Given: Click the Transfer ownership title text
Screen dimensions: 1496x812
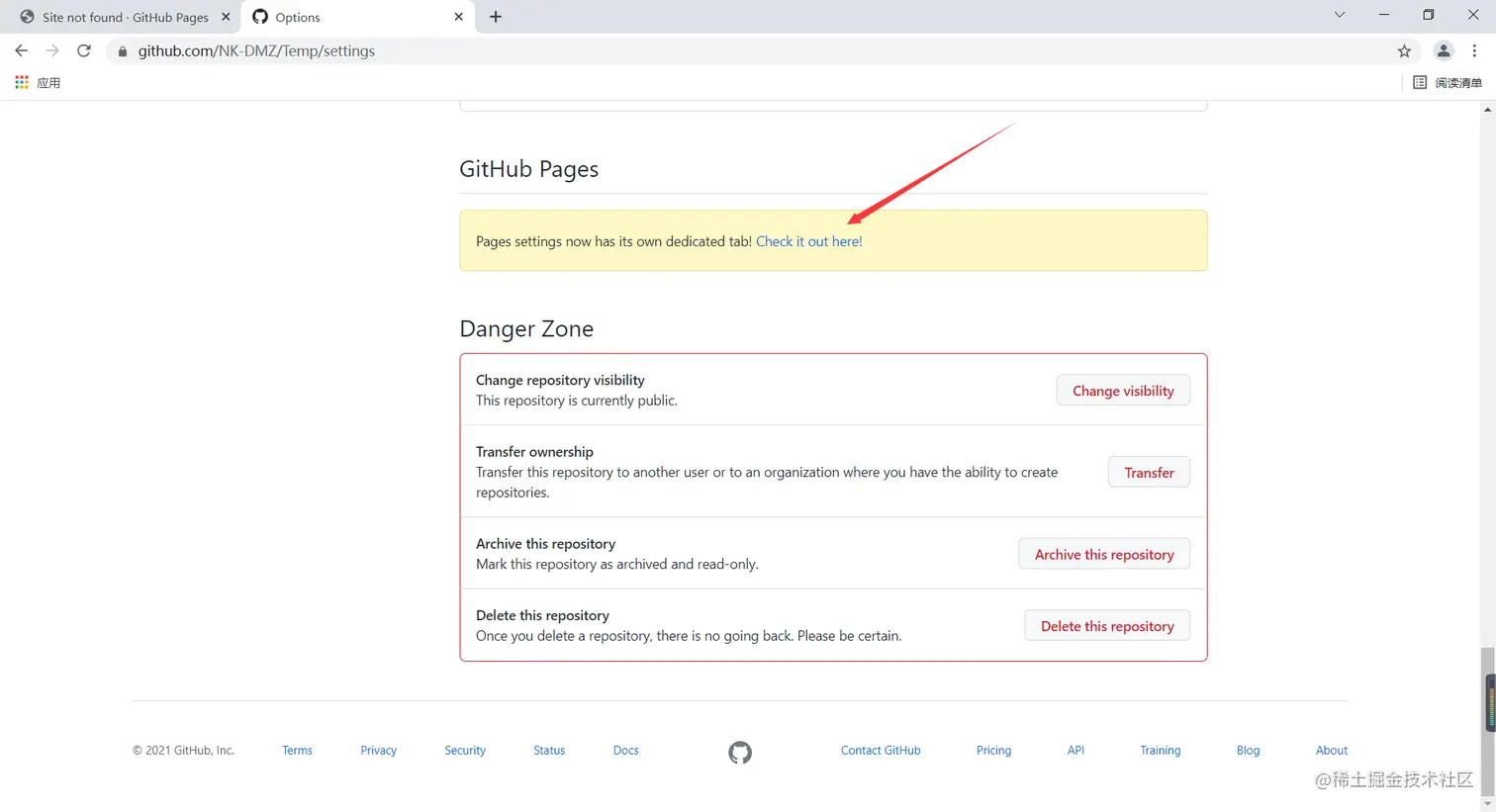Looking at the screenshot, I should (x=534, y=452).
